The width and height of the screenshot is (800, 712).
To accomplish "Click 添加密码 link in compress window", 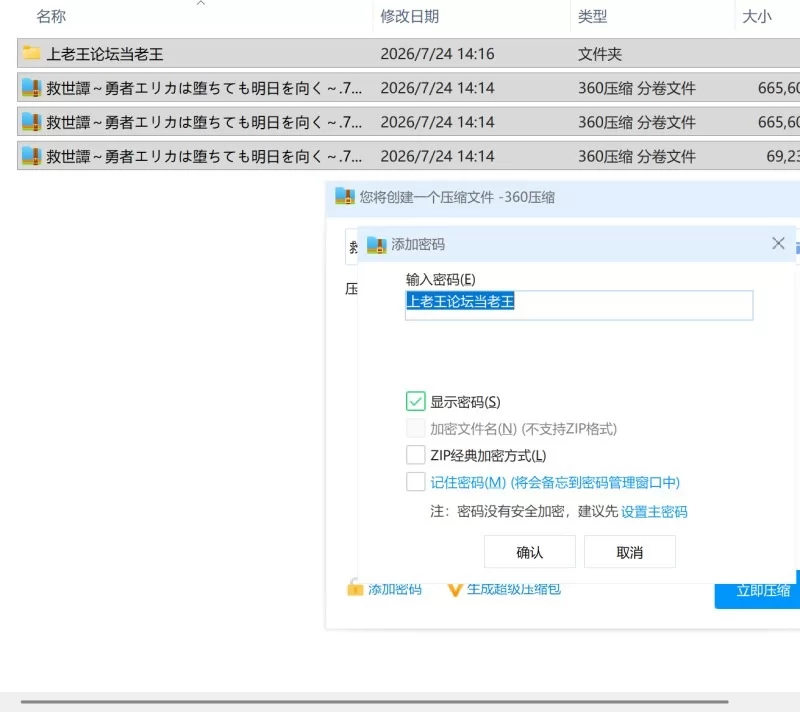I will (395, 590).
